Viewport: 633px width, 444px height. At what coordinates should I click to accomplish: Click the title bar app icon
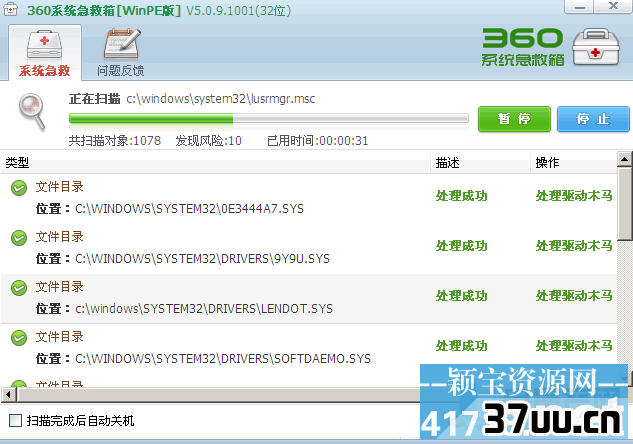10,9
